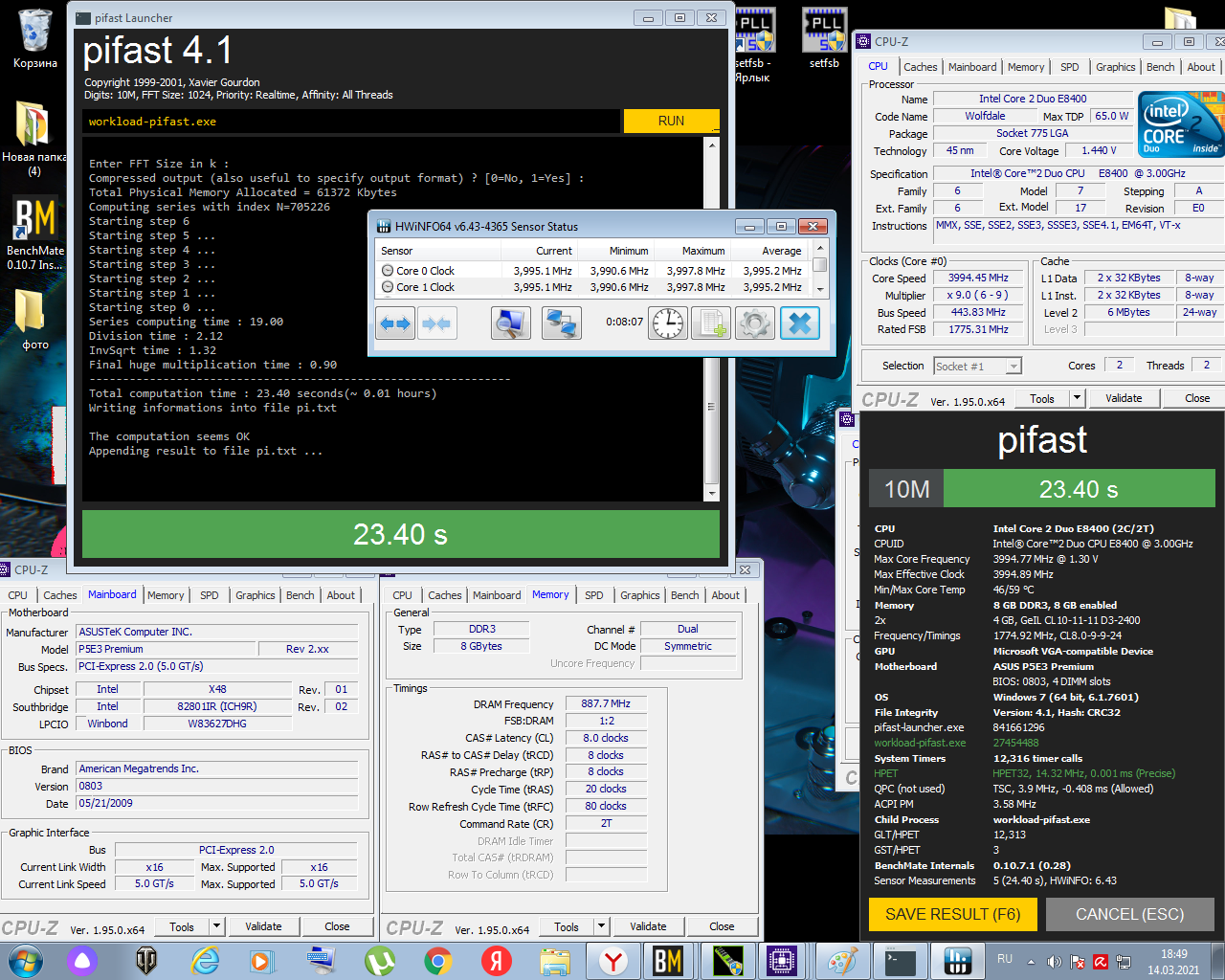
Task: Click HWiNFO blue X close sensors icon
Action: [799, 323]
